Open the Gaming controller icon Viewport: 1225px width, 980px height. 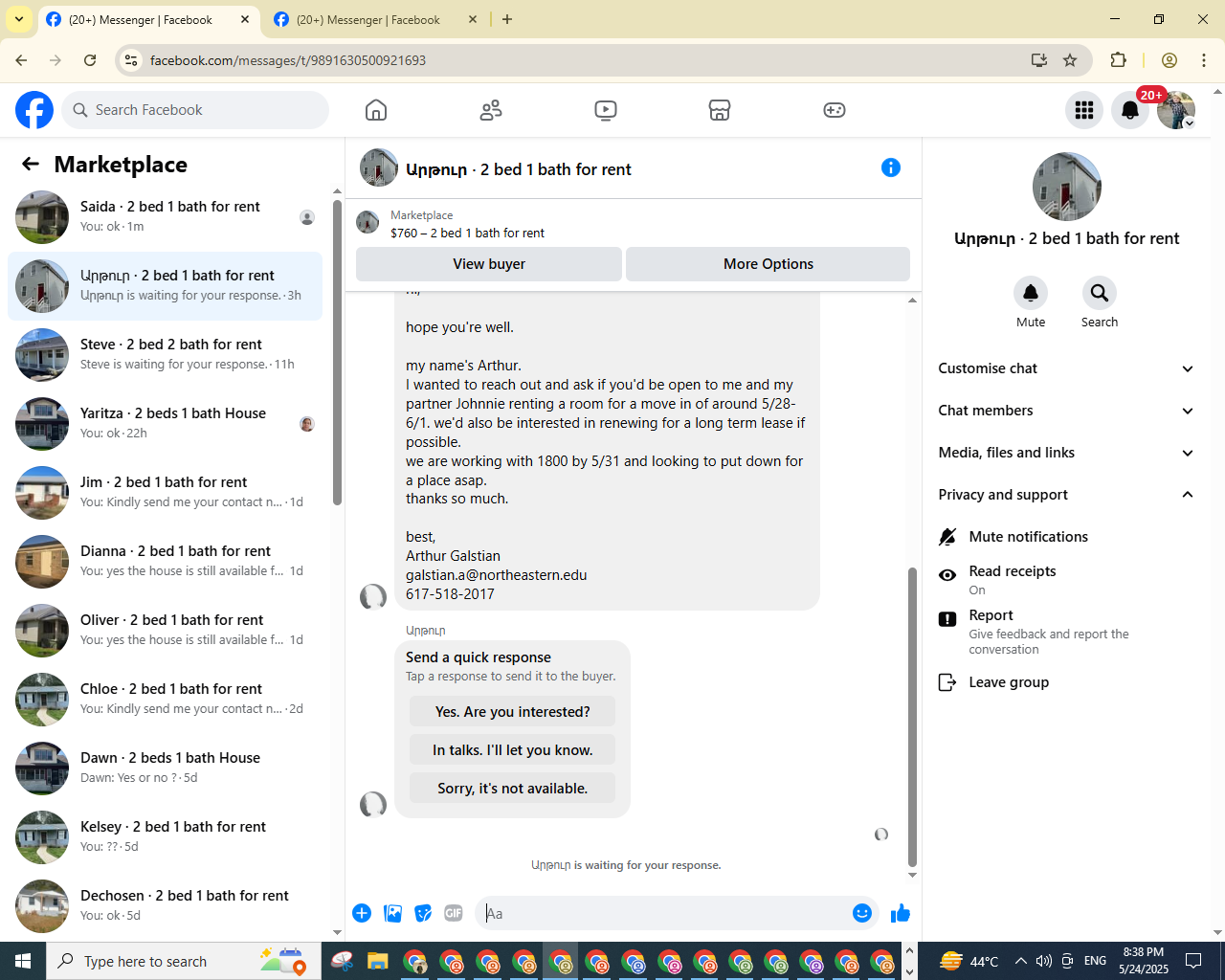pyautogui.click(x=835, y=110)
